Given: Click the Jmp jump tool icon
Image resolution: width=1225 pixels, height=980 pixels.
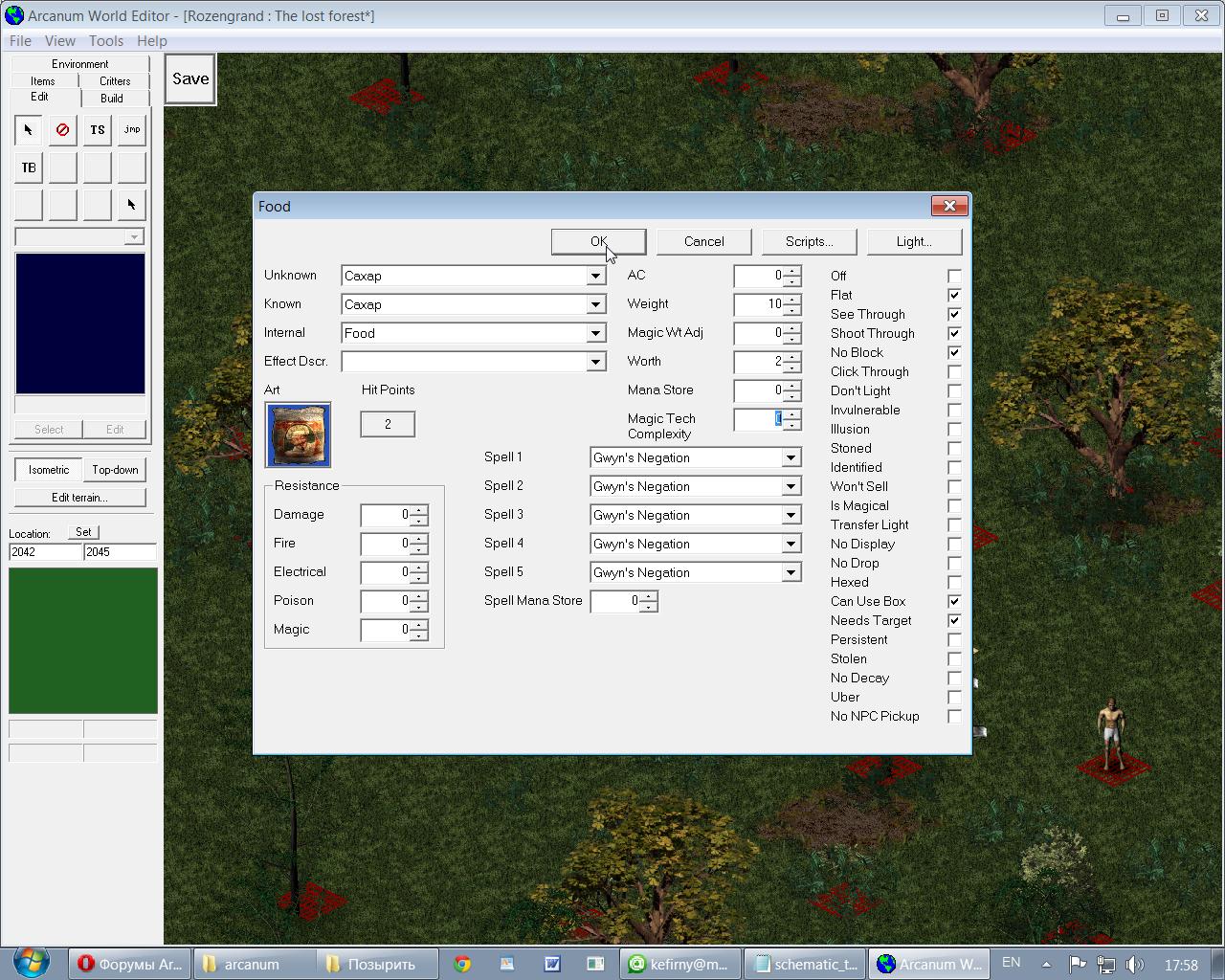Looking at the screenshot, I should (131, 130).
